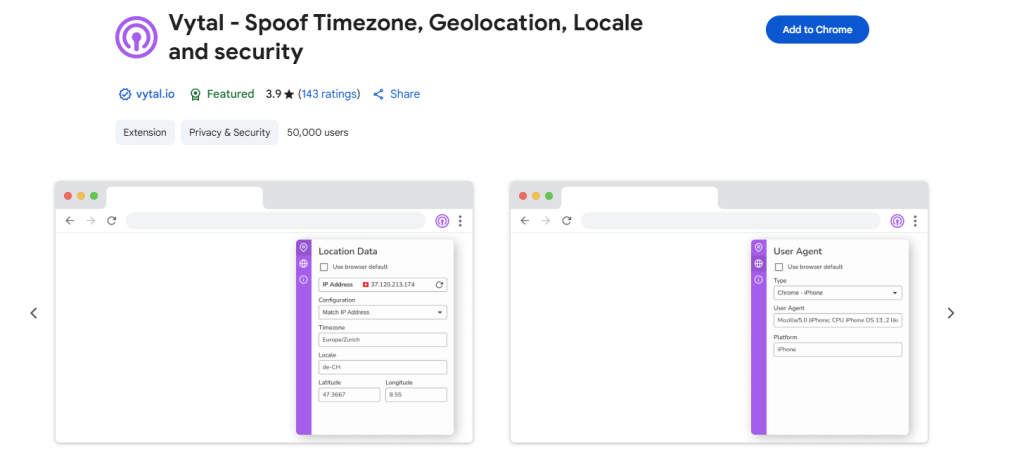Select the Extension category chip
The height and width of the screenshot is (458, 1024).
[145, 132]
